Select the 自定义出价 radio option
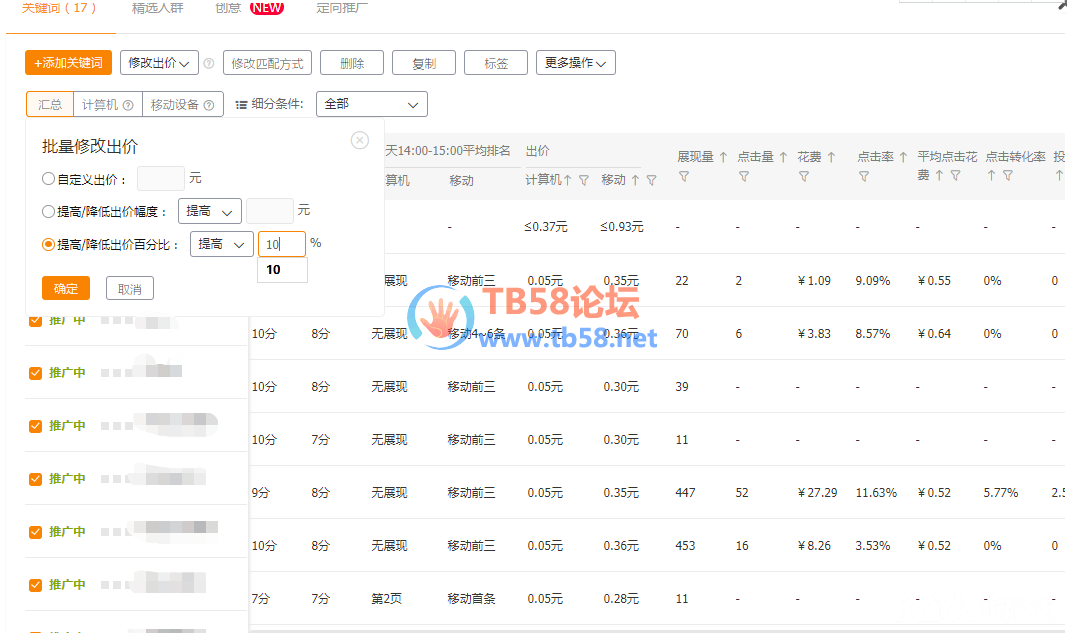Viewport: 1067px width, 635px height. 48,179
